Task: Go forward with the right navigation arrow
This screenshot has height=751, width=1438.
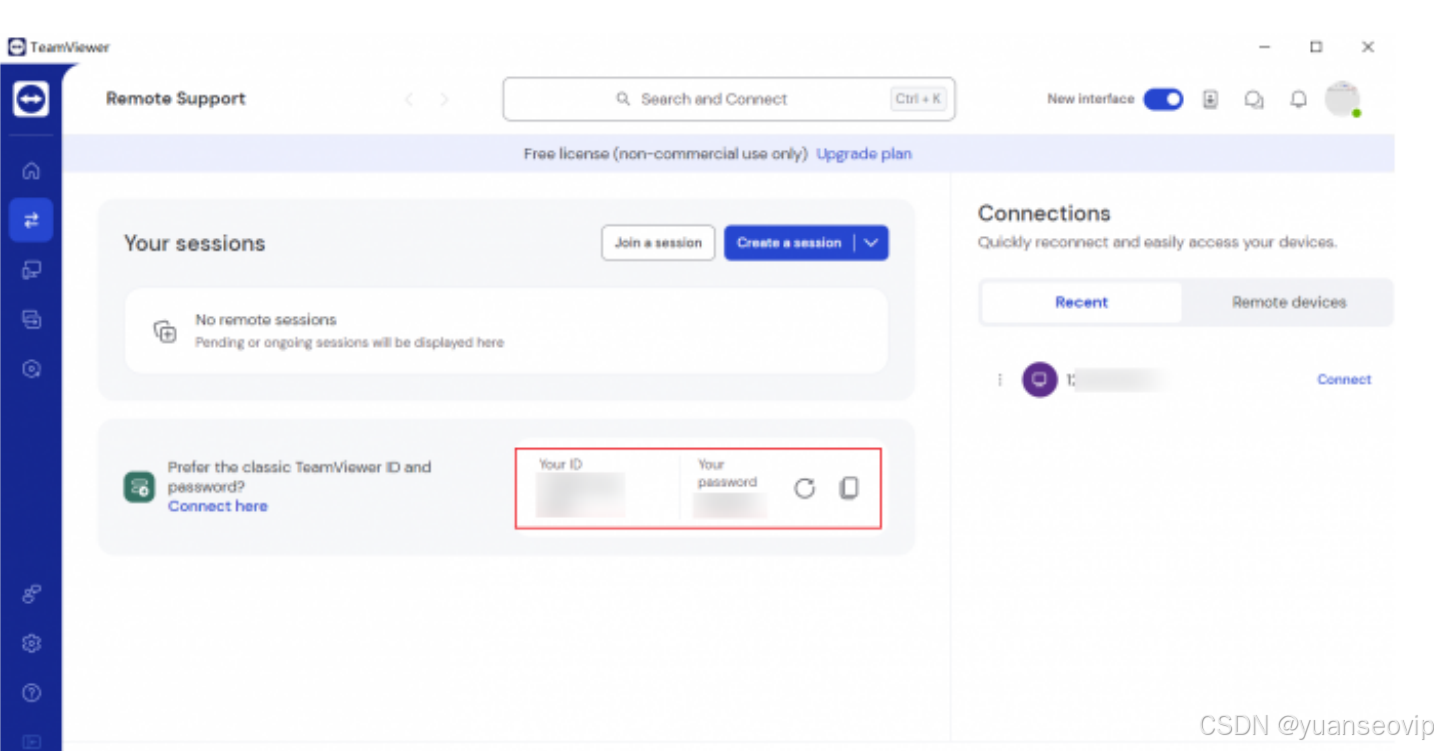Action: tap(445, 99)
